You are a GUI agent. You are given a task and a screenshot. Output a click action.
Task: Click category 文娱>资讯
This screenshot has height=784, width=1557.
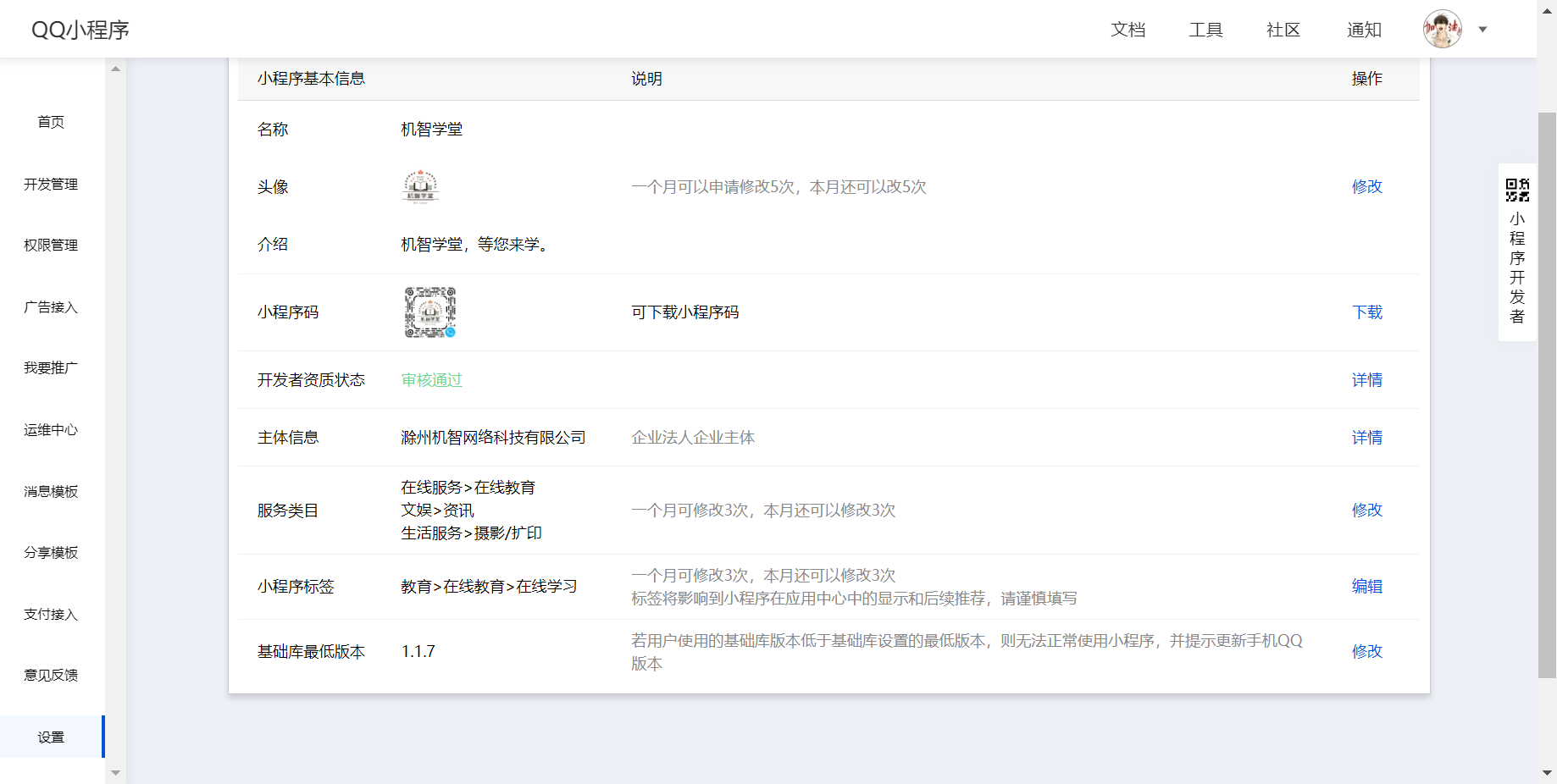tap(437, 511)
